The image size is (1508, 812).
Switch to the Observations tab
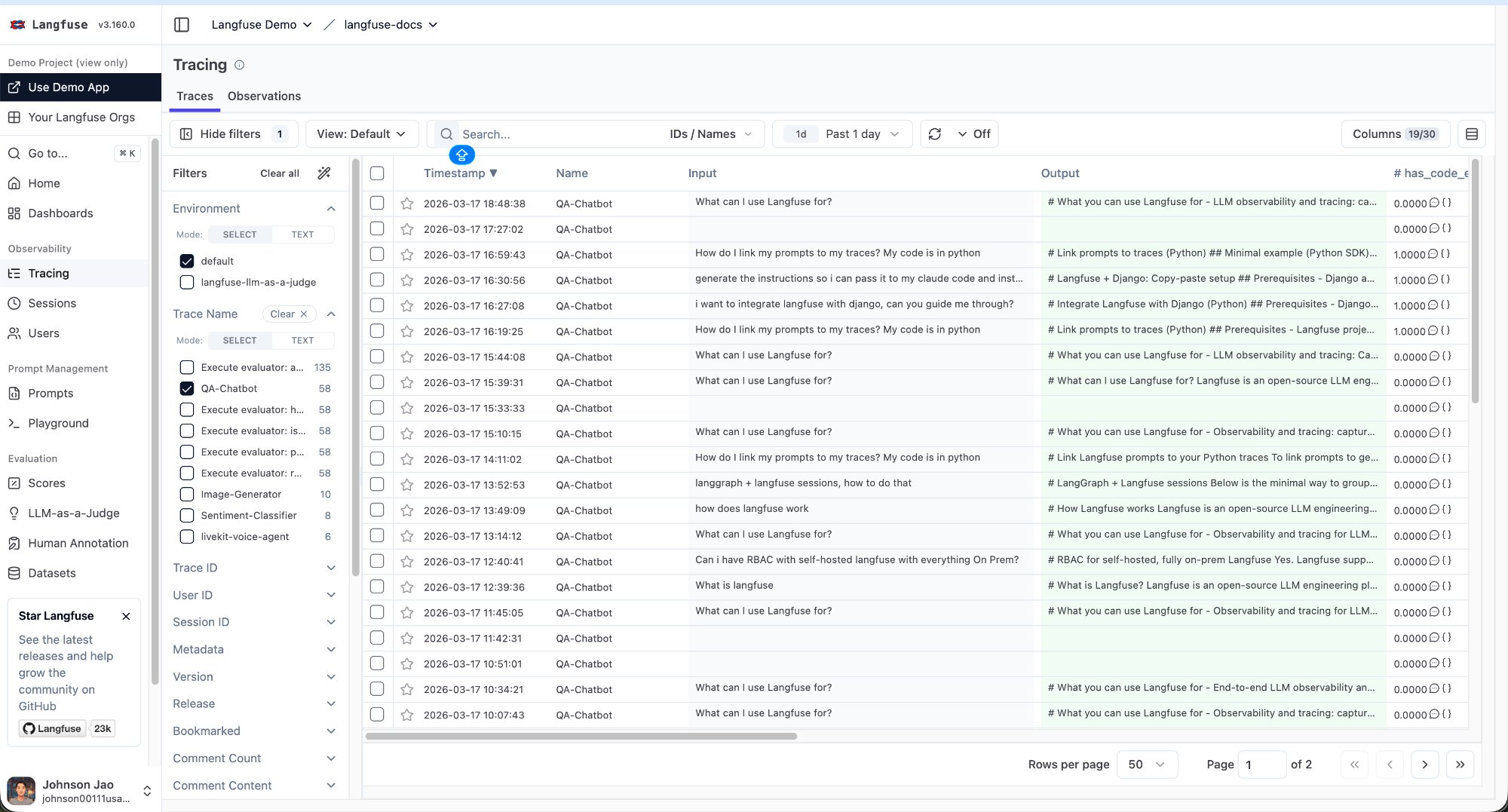(x=264, y=97)
